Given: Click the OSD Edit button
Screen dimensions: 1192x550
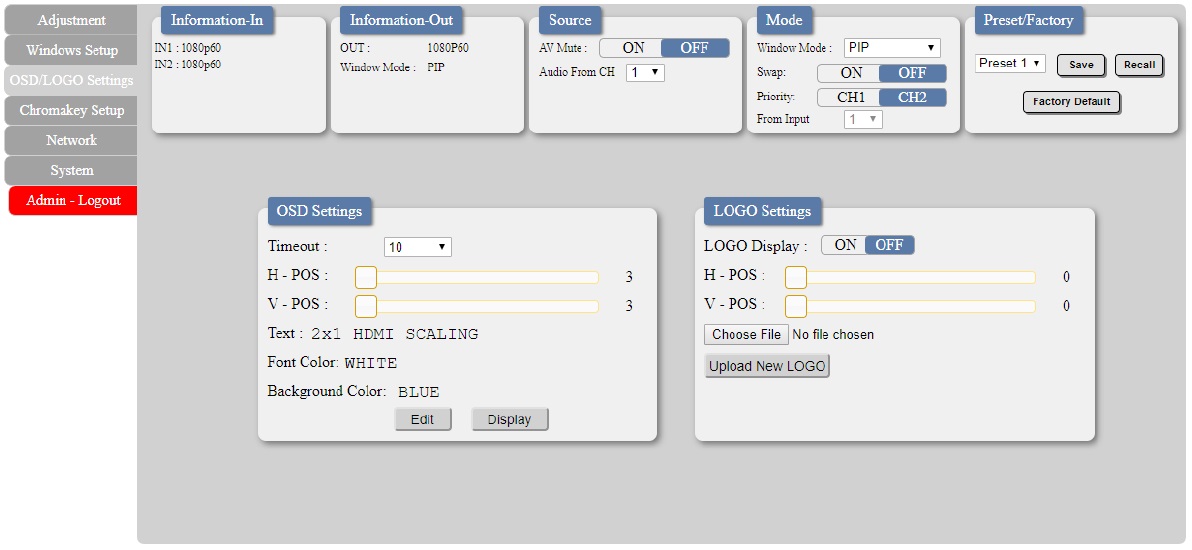Looking at the screenshot, I should click(423, 419).
